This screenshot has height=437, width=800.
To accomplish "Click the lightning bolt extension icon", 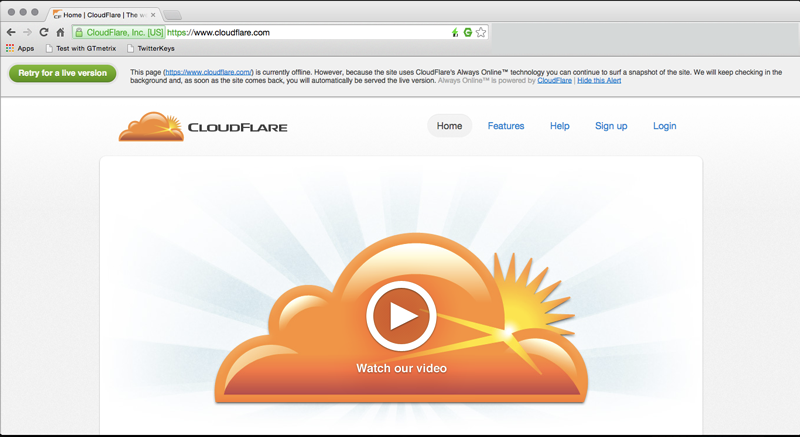I will click(455, 33).
